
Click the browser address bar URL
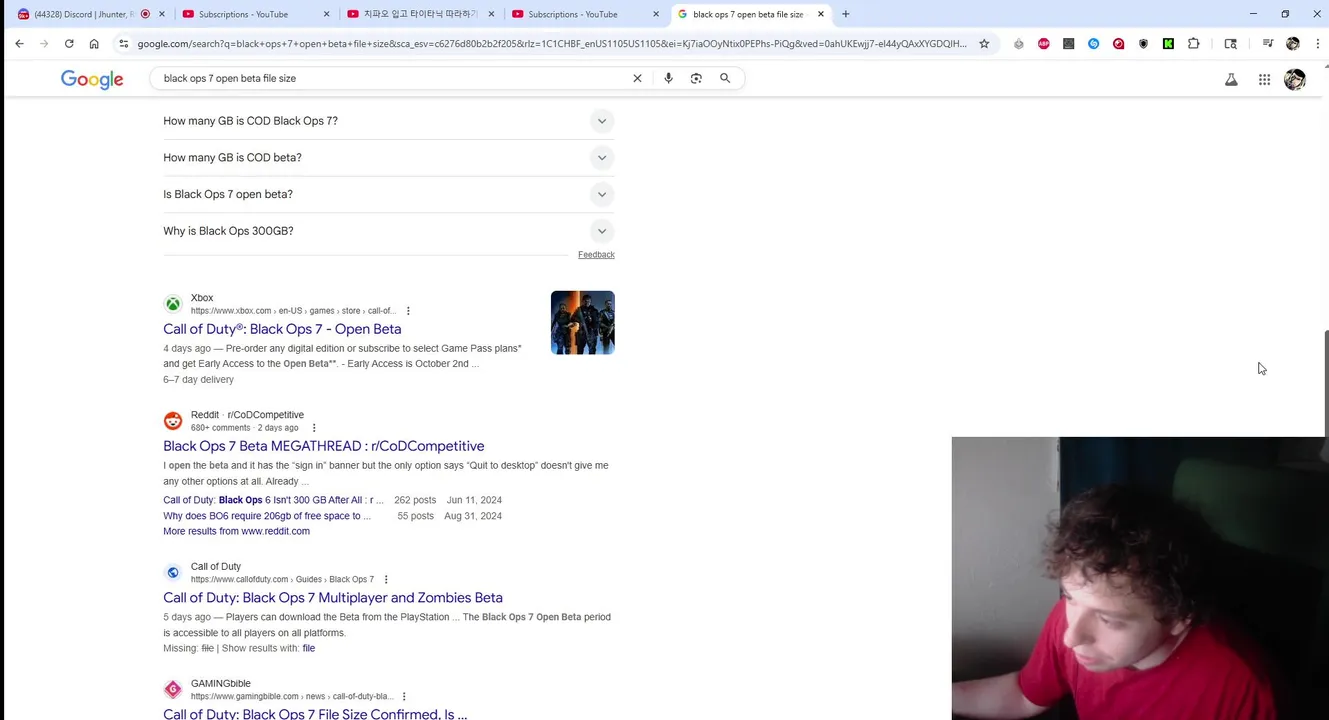[x=552, y=43]
